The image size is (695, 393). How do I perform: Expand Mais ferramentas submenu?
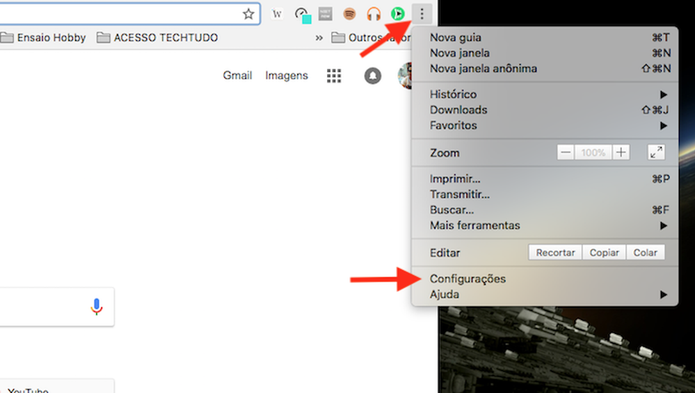pyautogui.click(x=545, y=226)
